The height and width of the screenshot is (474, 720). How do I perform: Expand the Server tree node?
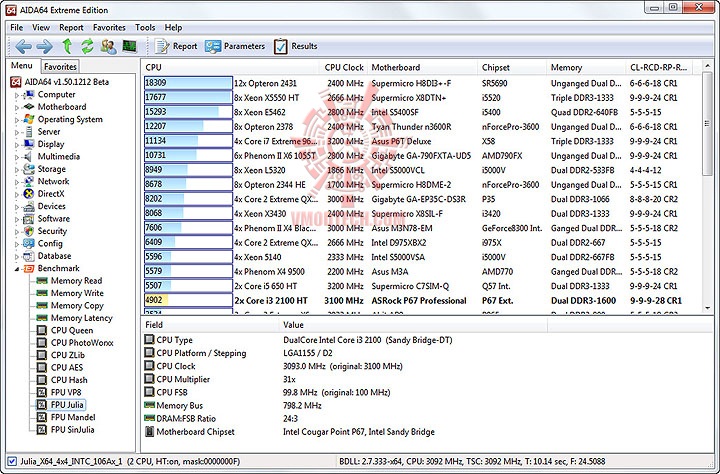point(17,132)
